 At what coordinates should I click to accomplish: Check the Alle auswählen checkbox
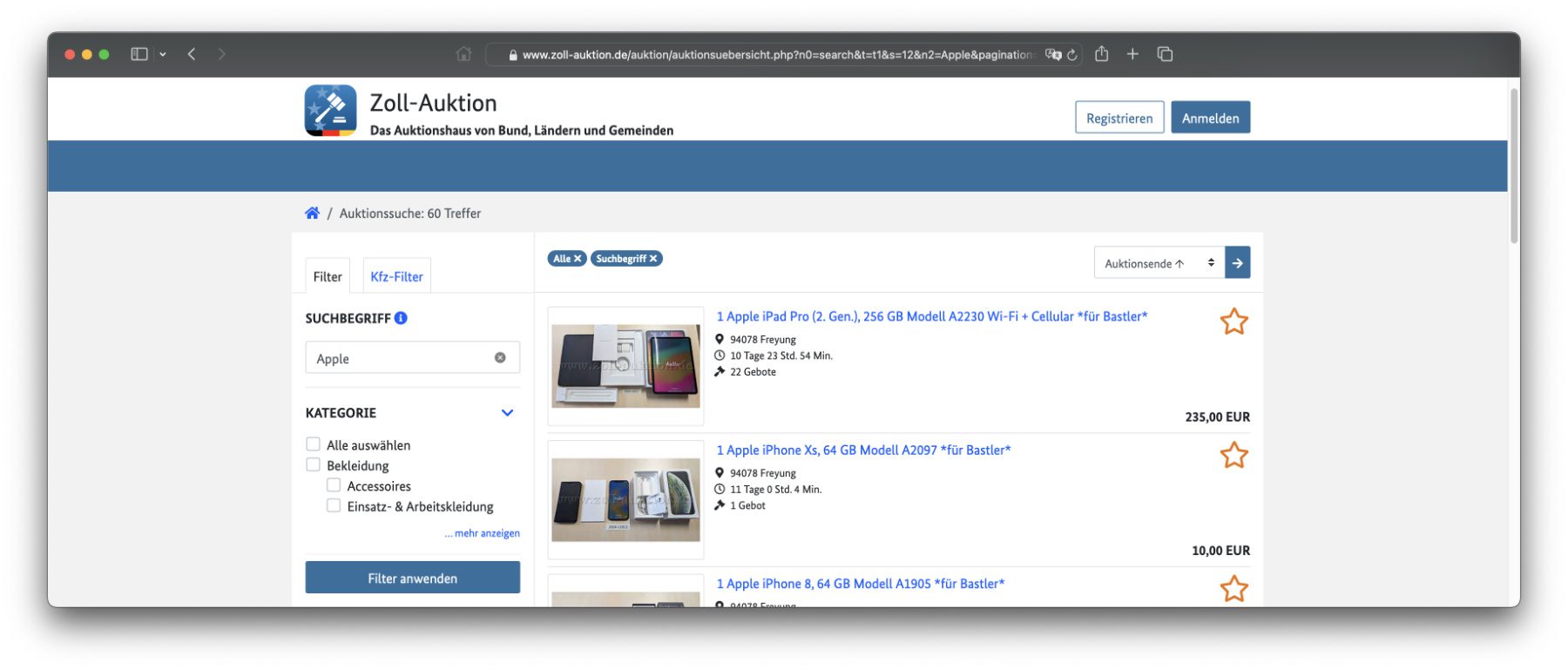click(313, 444)
